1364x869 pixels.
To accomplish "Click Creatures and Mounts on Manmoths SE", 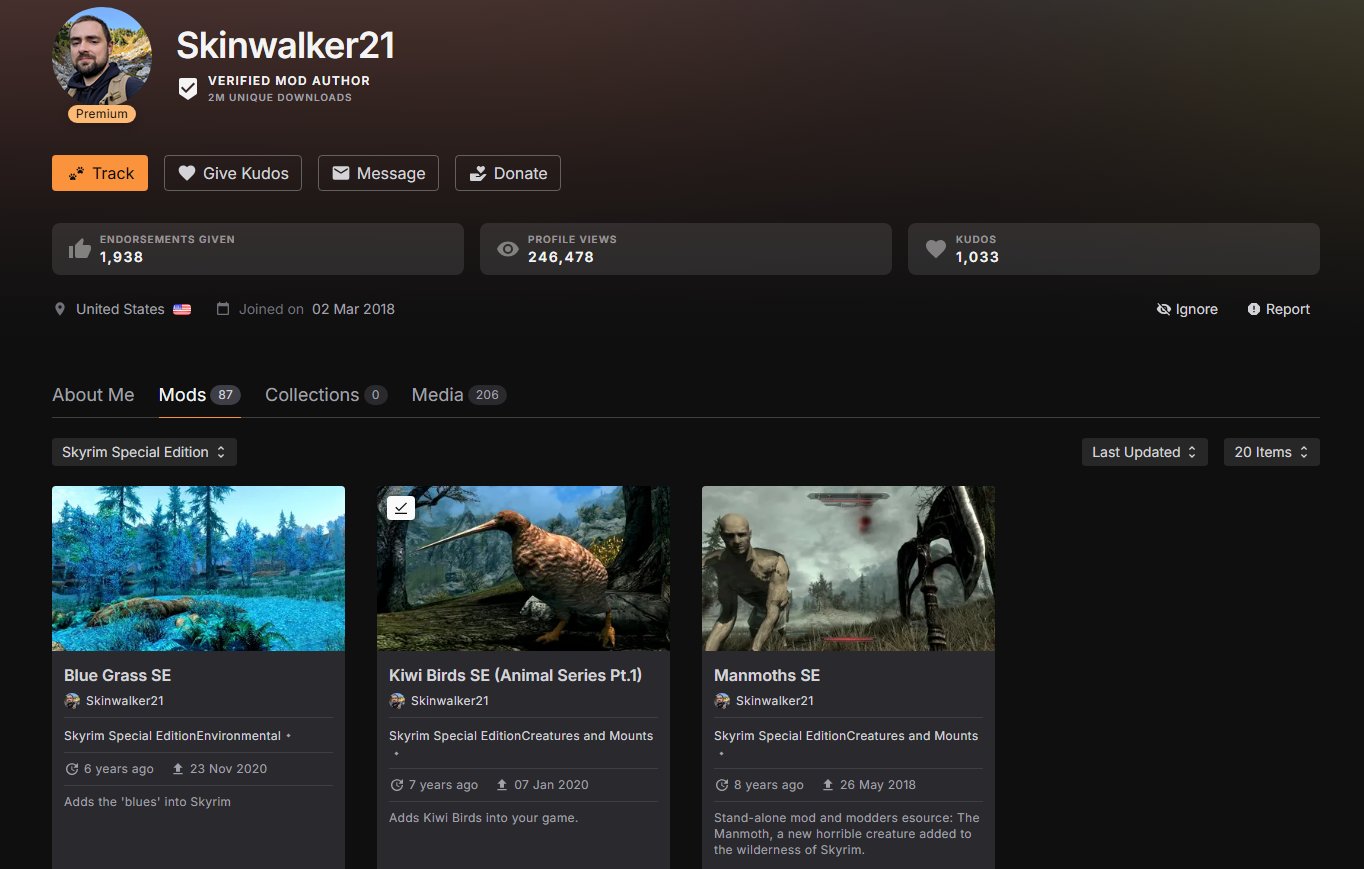I will coord(913,736).
